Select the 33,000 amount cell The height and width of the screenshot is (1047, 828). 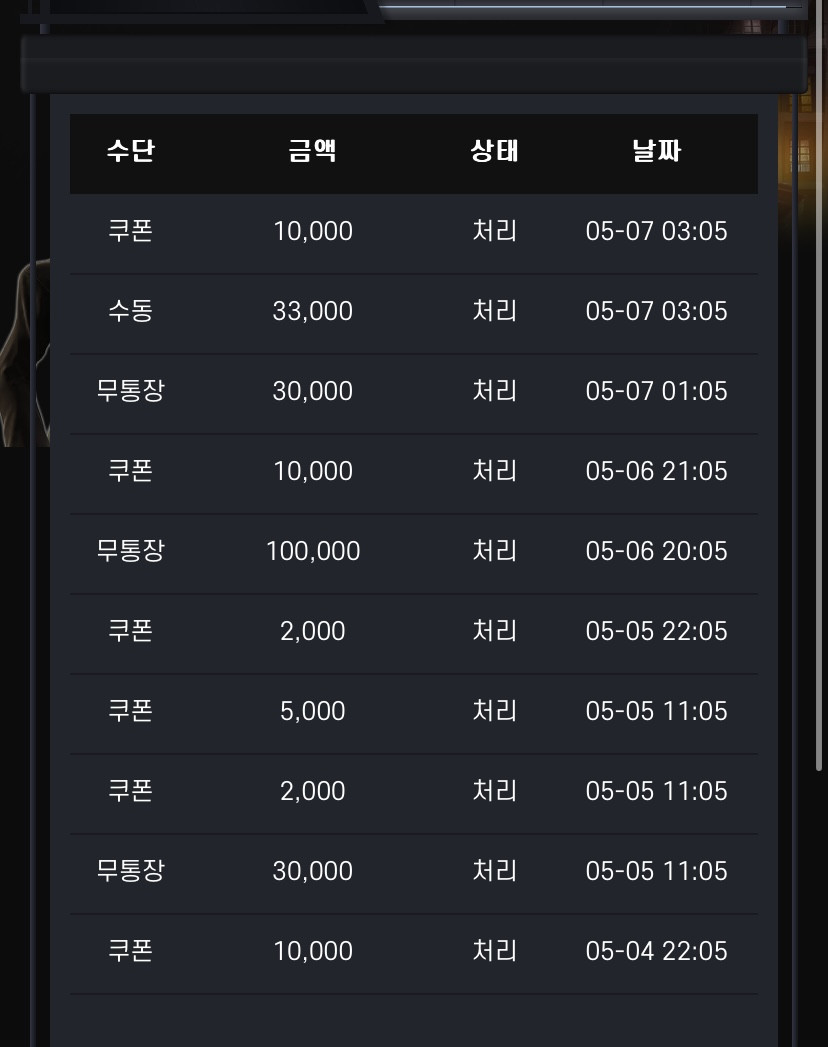tap(313, 311)
